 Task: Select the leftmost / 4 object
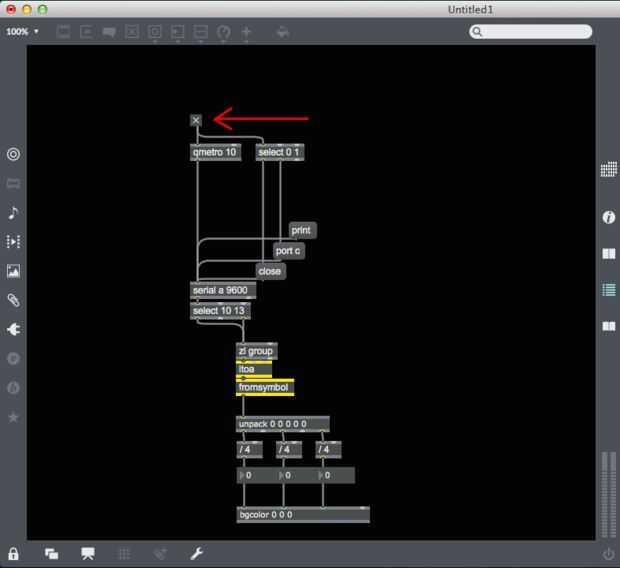(250, 450)
